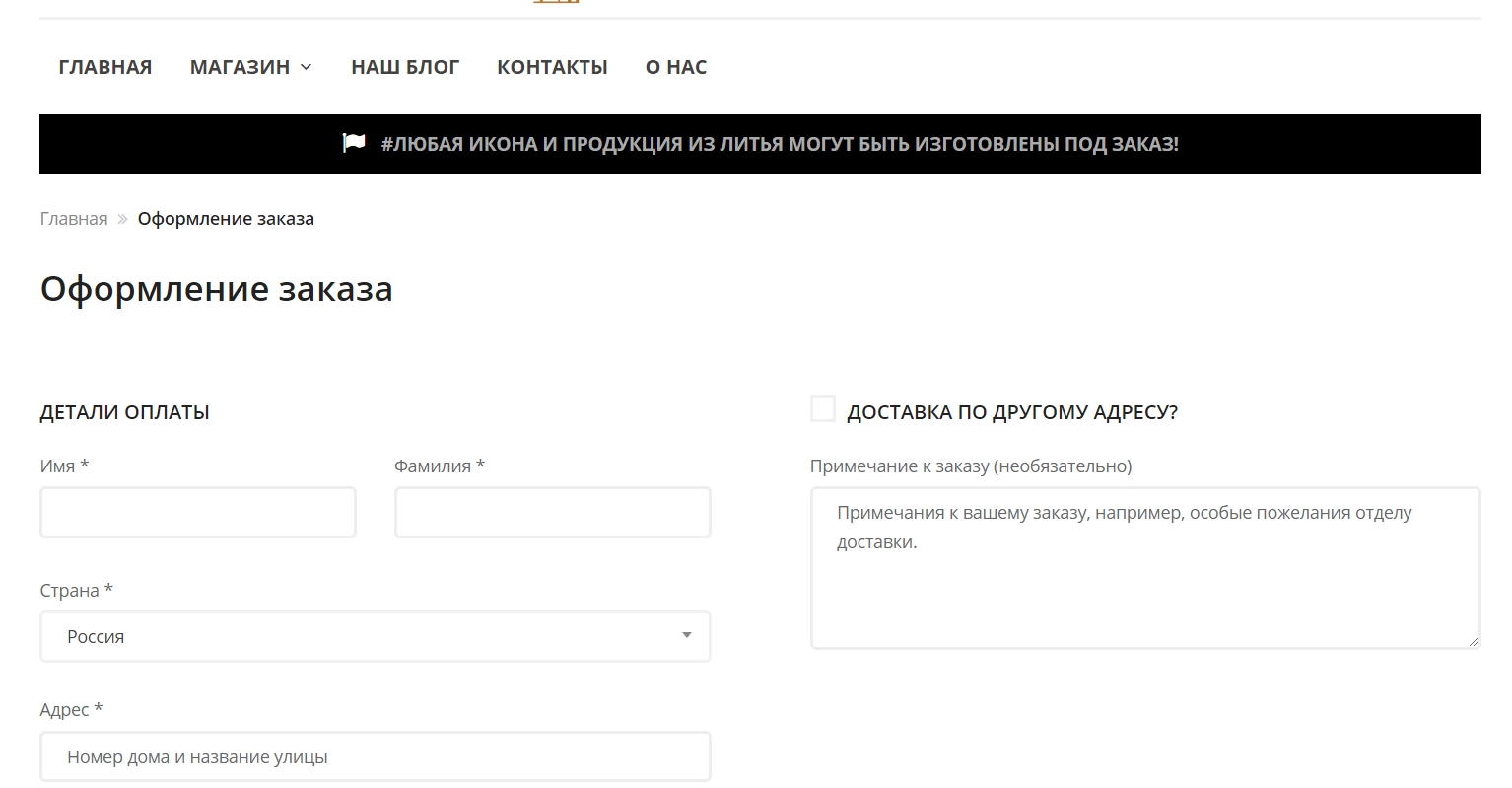Viewport: 1512px width, 788px height.
Task: Focus the order notes textarea
Action: click(1145, 568)
